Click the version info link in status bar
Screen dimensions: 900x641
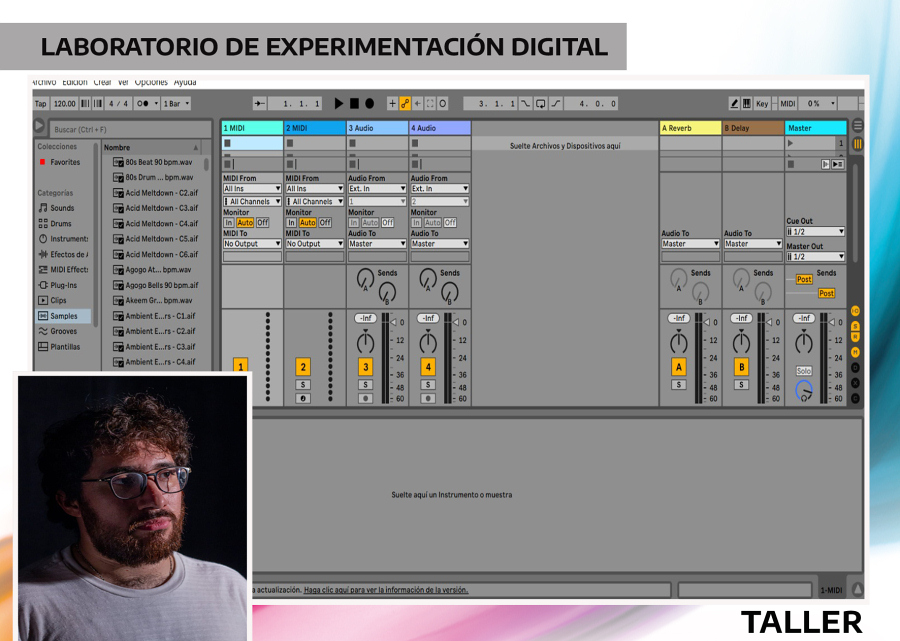pos(386,590)
